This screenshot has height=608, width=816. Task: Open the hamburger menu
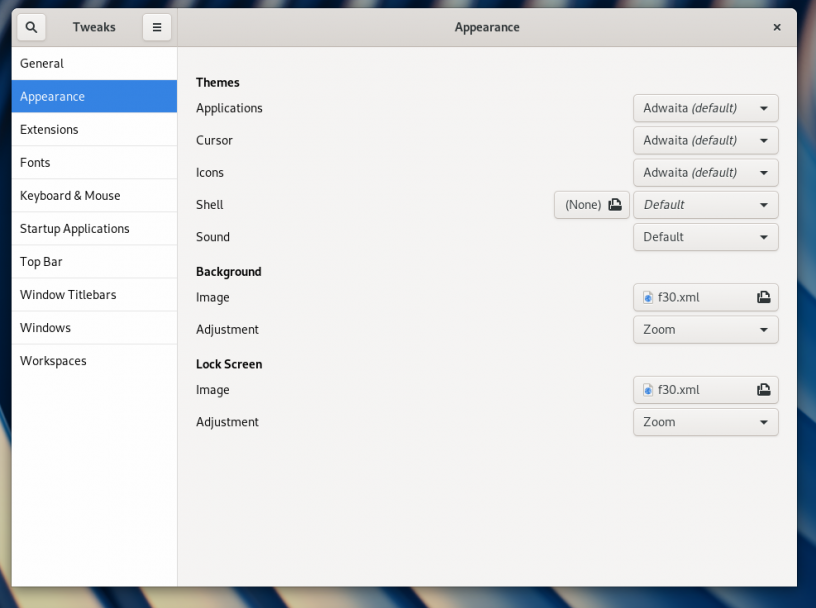[156, 27]
